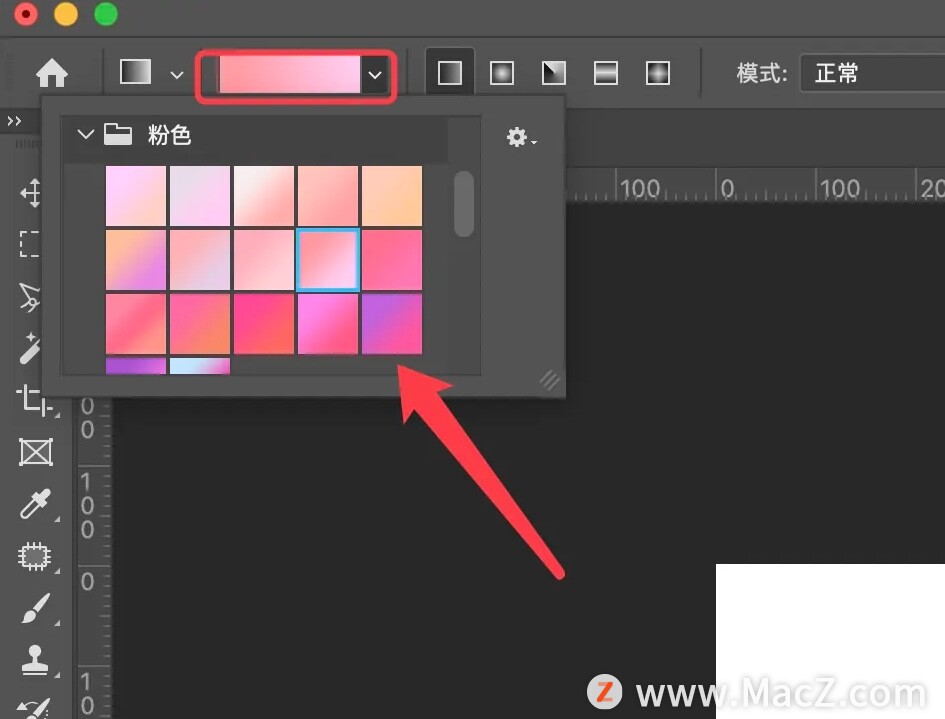Choose the partially visible purple gradient swatch
Screen dimensions: 945x719
[x=136, y=366]
